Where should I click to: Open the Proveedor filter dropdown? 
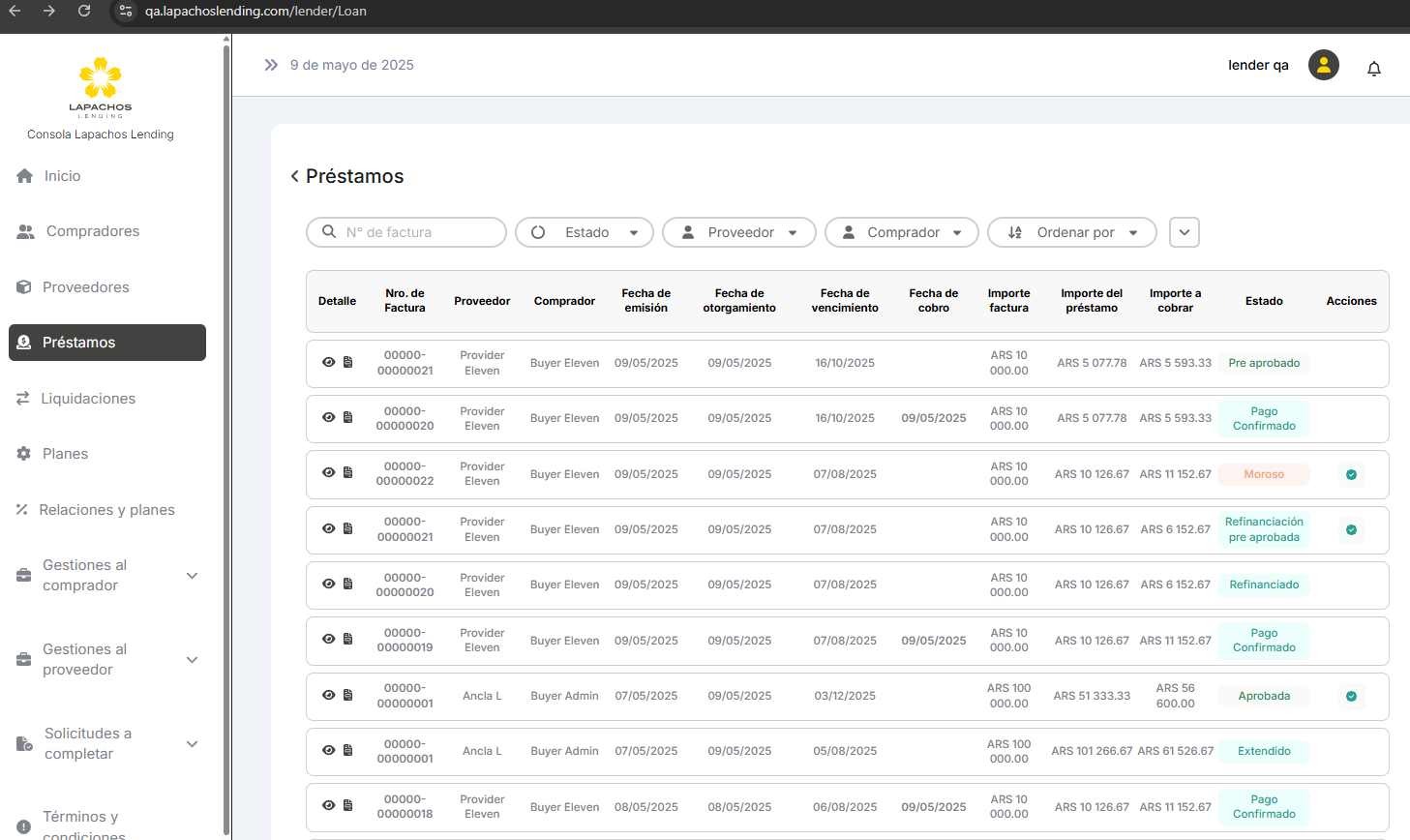[739, 232]
